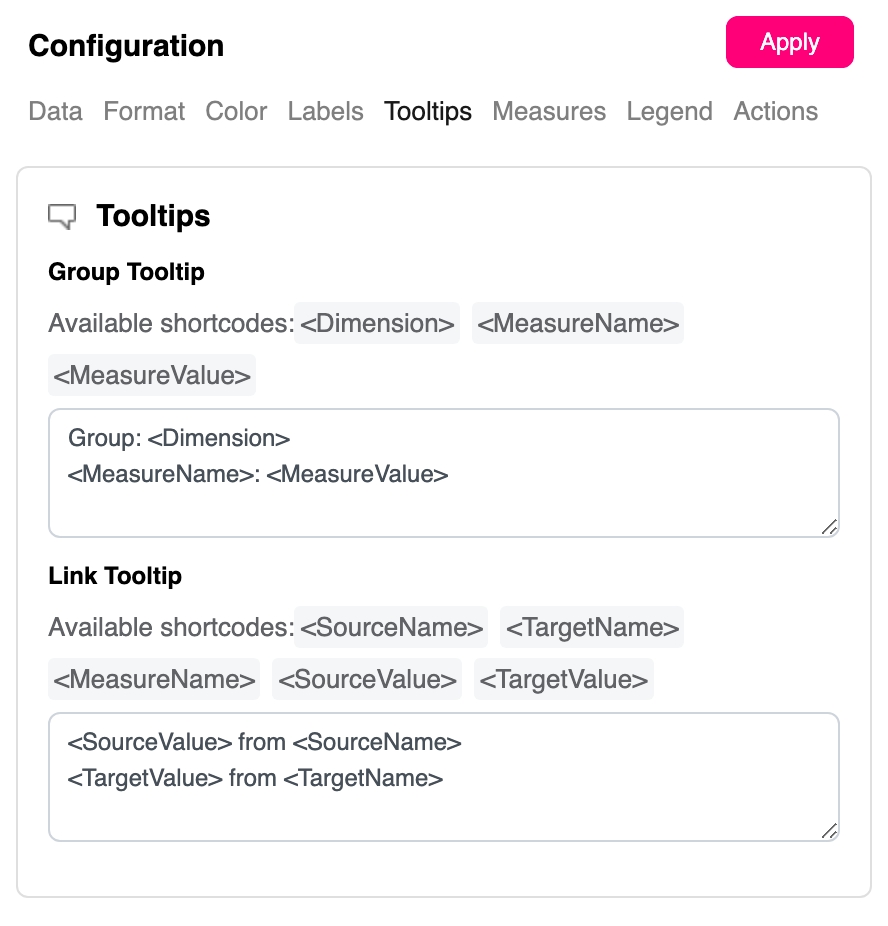The image size is (888, 926).
Task: Insert the Dimension shortcode chip
Action: click(x=377, y=323)
